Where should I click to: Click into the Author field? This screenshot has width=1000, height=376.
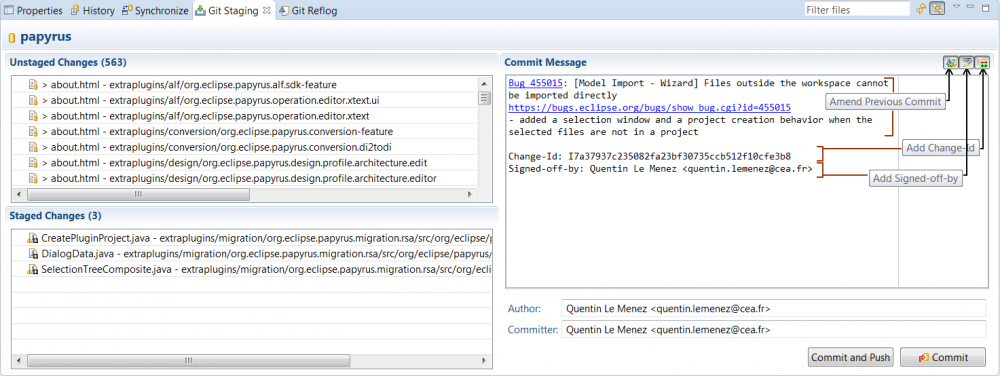774,308
